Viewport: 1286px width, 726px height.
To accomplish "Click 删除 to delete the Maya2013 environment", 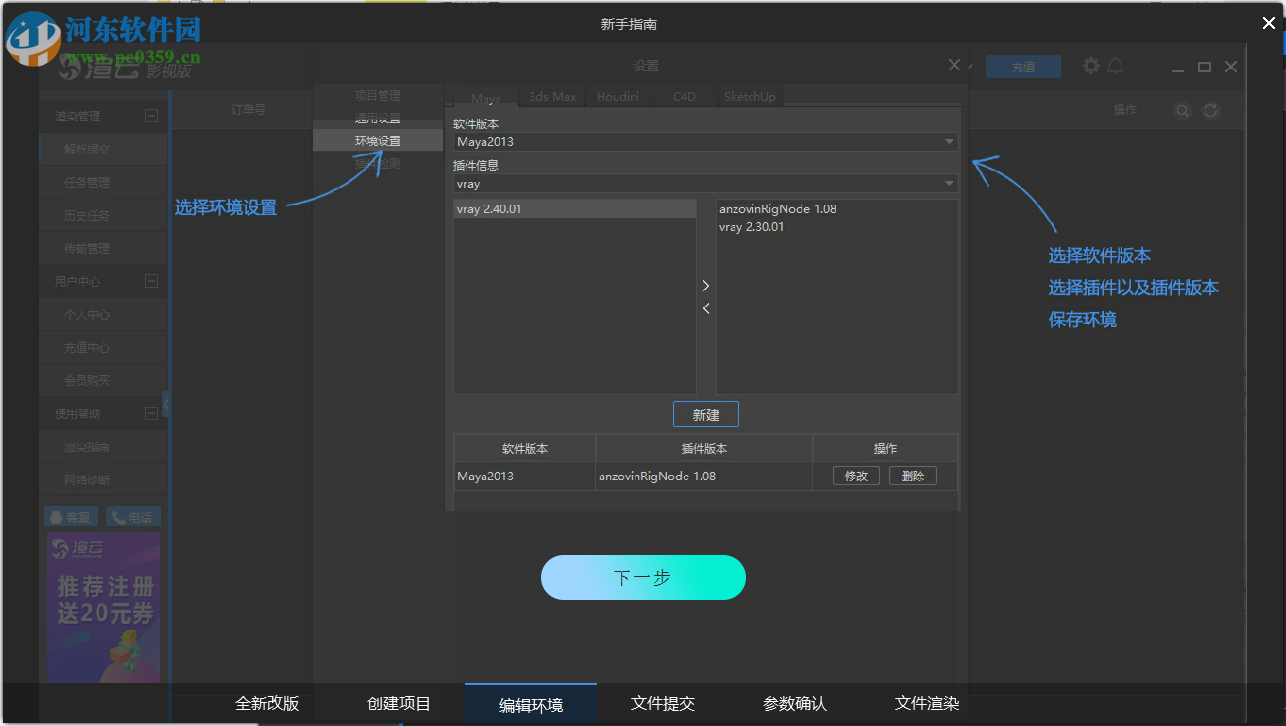I will pyautogui.click(x=912, y=475).
